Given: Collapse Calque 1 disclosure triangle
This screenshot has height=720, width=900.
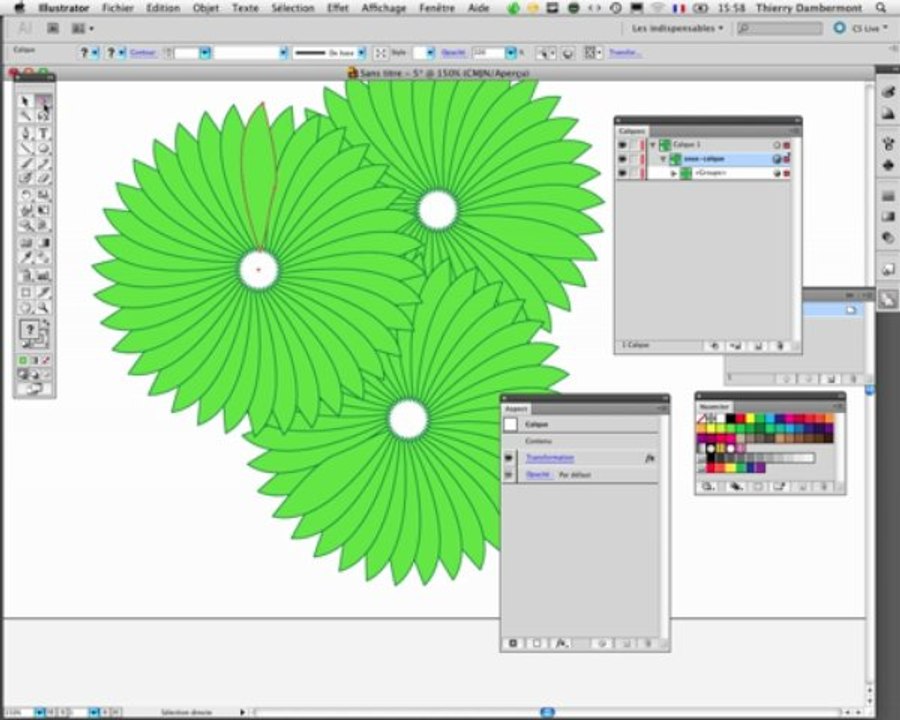Looking at the screenshot, I should coord(653,145).
